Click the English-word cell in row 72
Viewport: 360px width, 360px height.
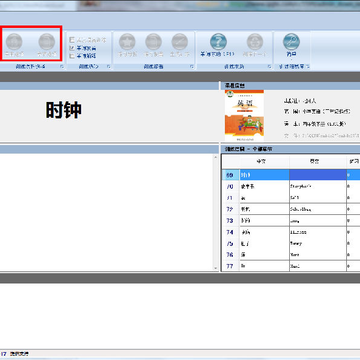318,209
